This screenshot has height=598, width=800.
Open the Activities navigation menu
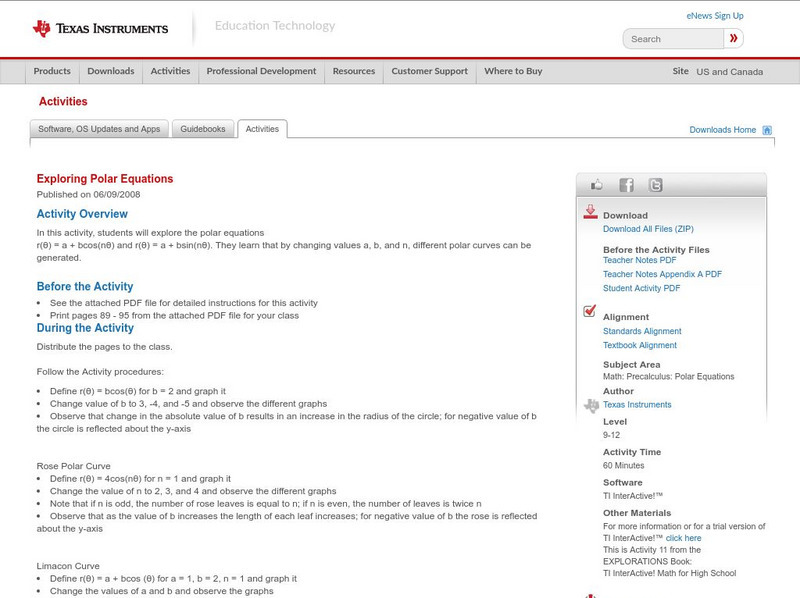coord(170,71)
